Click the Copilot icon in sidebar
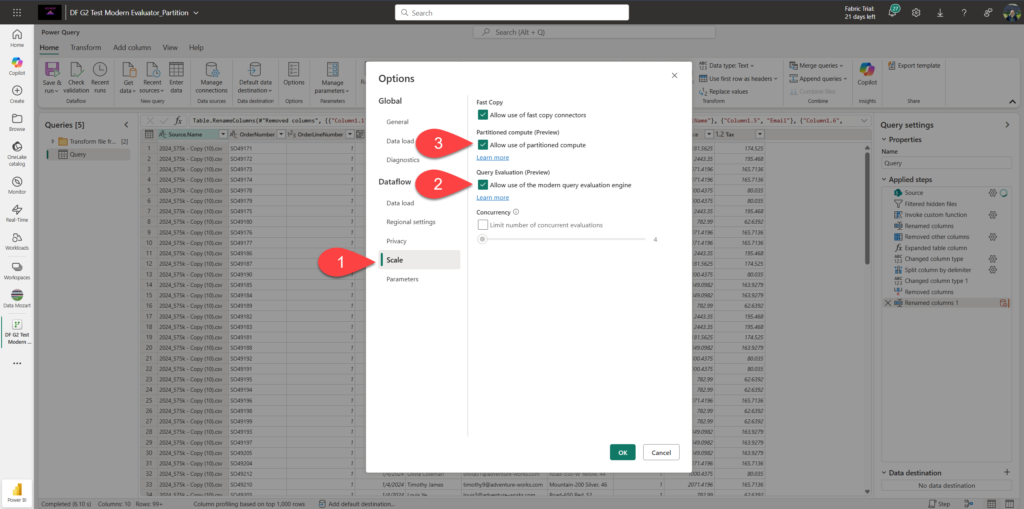Viewport: 1024px width, 509px height. tap(17, 67)
